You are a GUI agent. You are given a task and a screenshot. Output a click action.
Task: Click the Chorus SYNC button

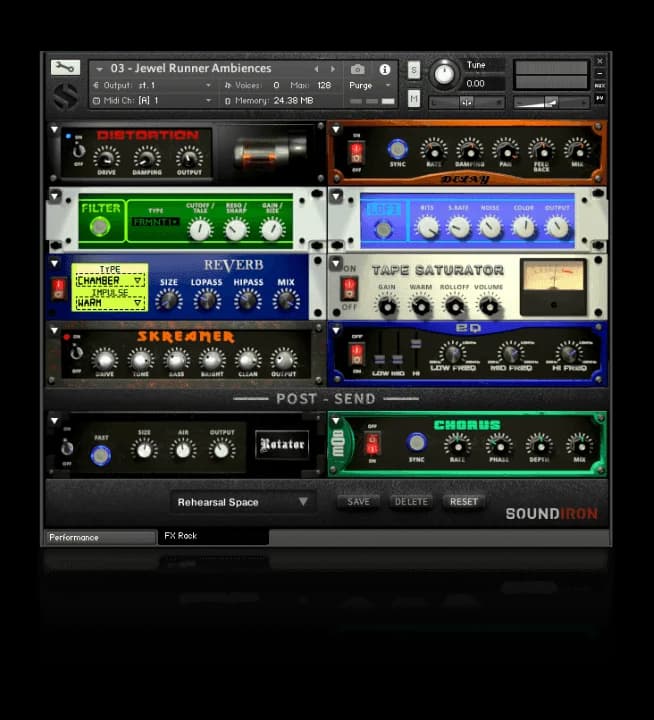pos(417,442)
